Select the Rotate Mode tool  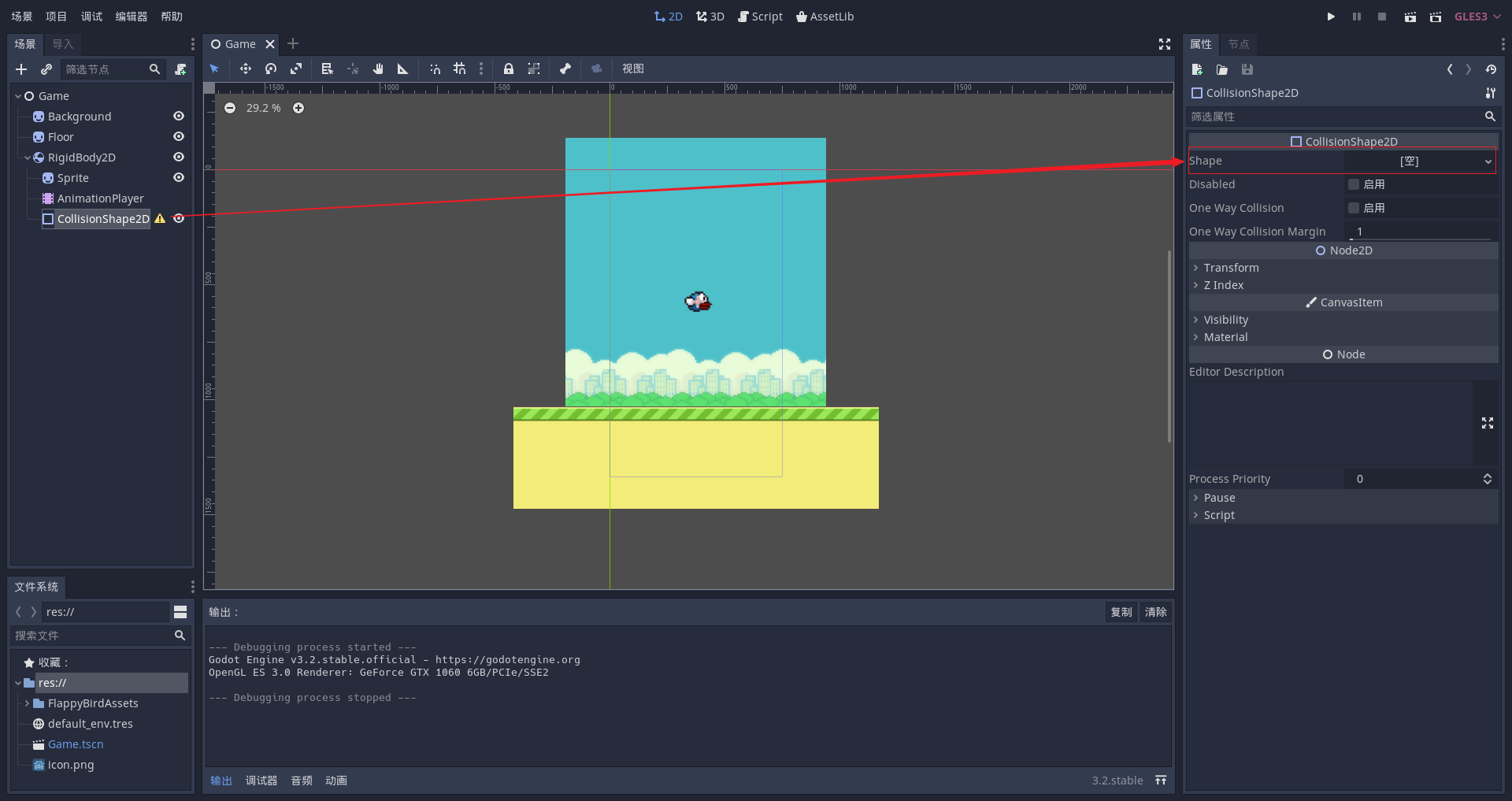271,69
